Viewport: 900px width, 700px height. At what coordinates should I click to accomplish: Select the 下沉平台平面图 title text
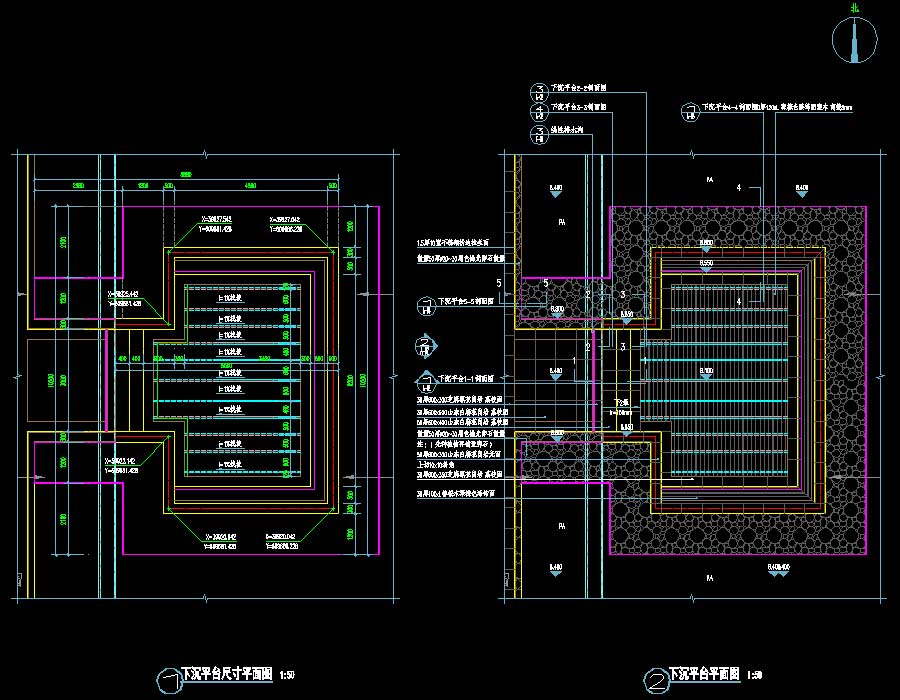click(704, 674)
